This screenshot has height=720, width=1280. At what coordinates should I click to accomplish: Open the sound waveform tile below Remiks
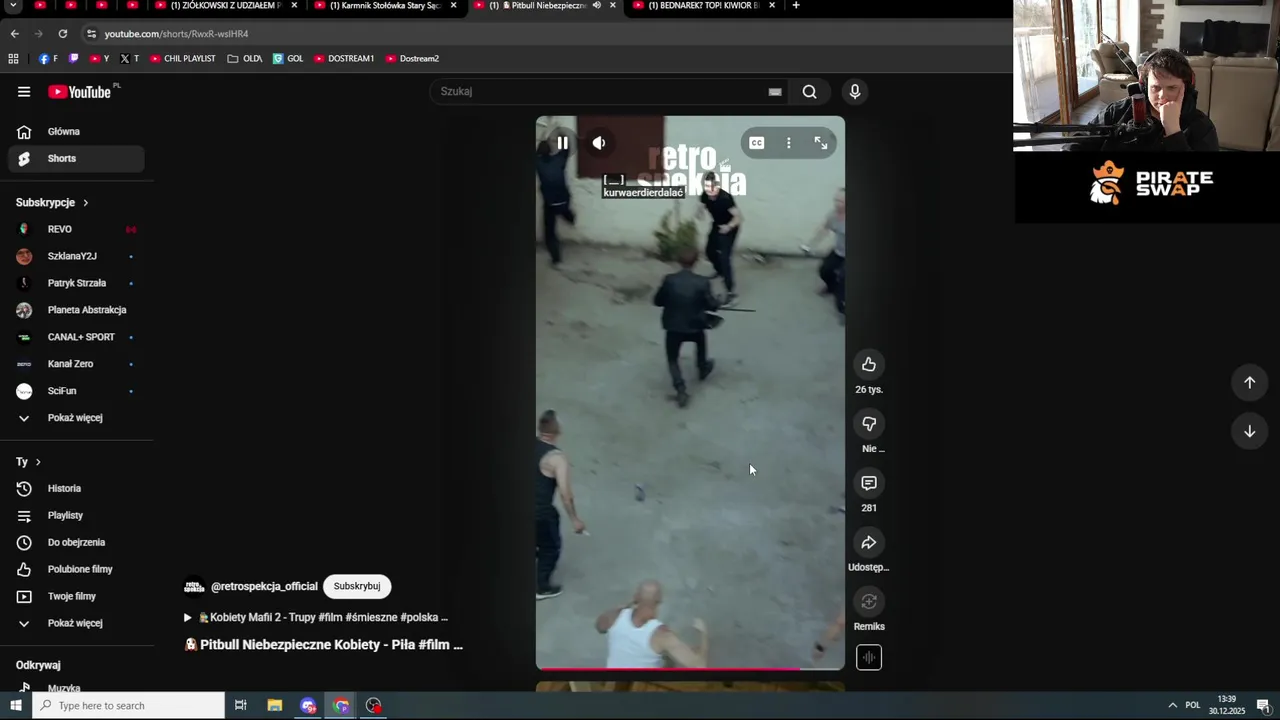(x=869, y=658)
